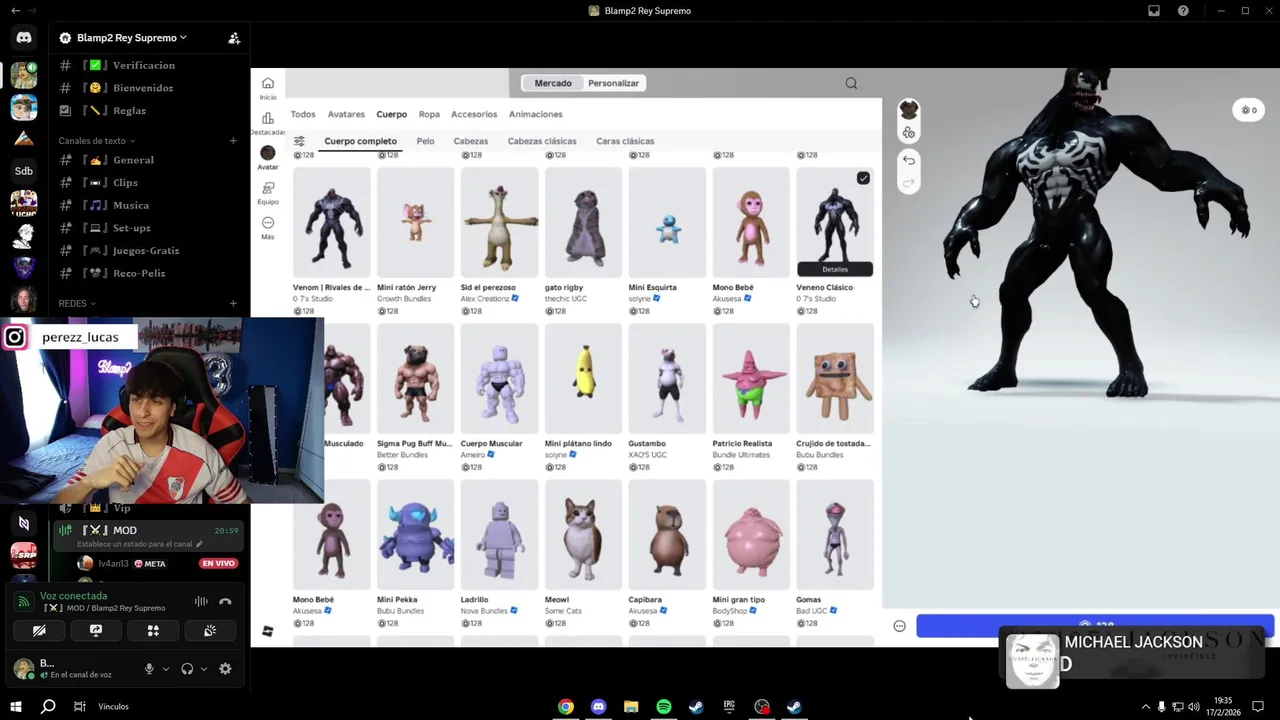The width and height of the screenshot is (1280, 720).
Task: Switch to Mercado toggle option
Action: (553, 83)
